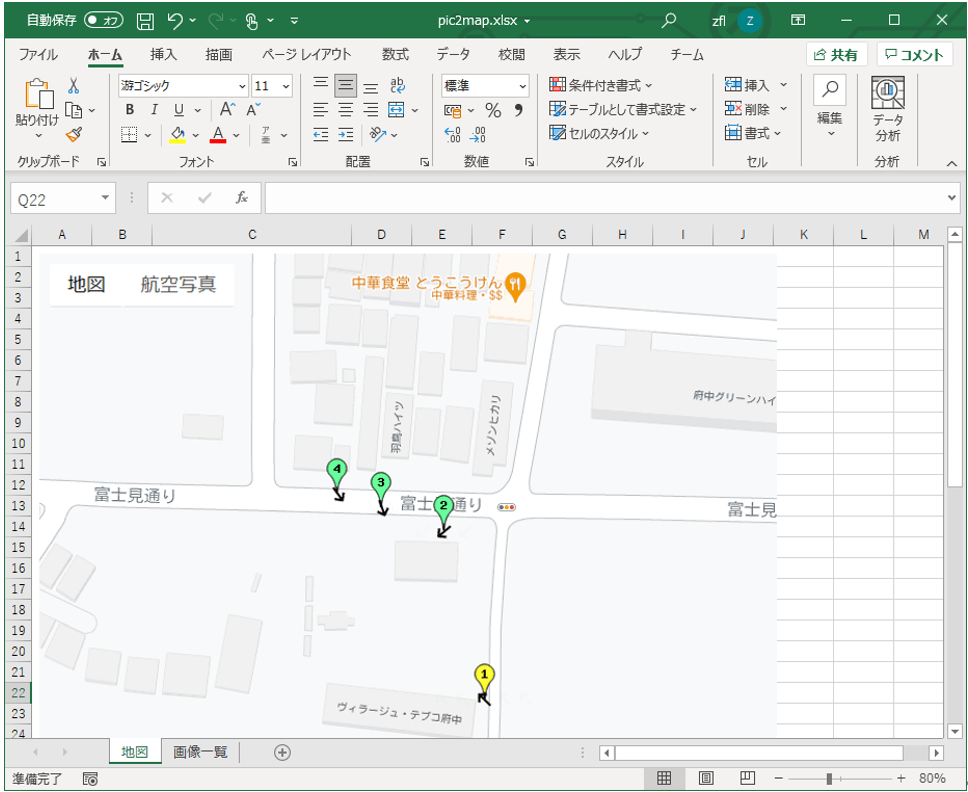Open the font name dropdown
Viewport: 968px width, 792px height.
pos(242,86)
